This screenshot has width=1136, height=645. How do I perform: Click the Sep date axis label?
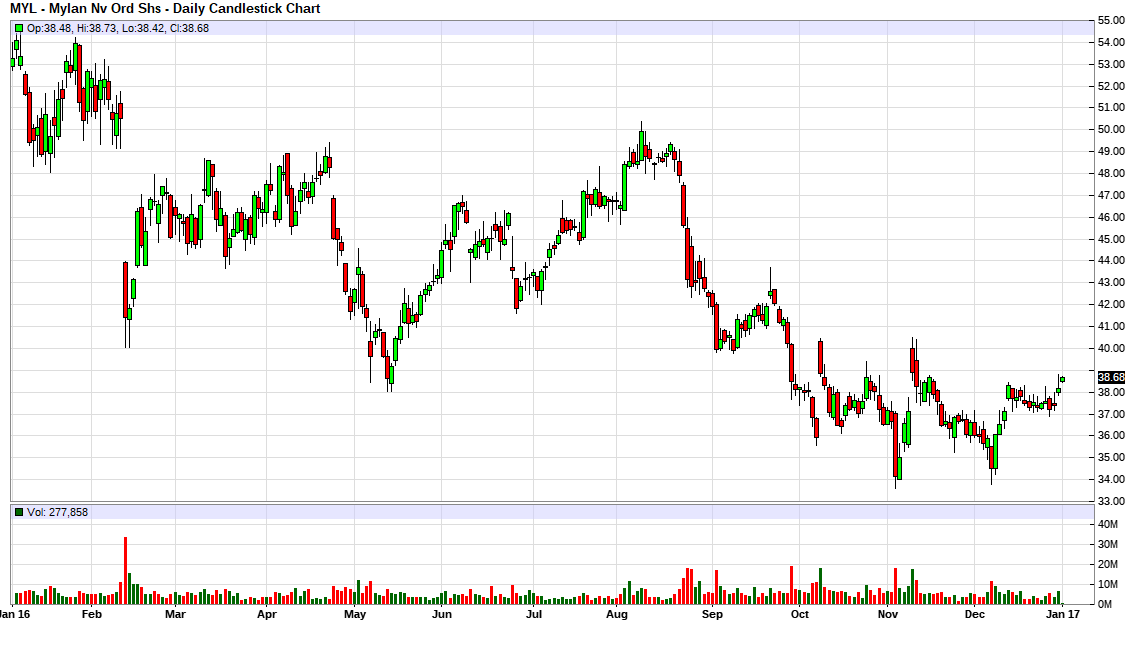[712, 615]
